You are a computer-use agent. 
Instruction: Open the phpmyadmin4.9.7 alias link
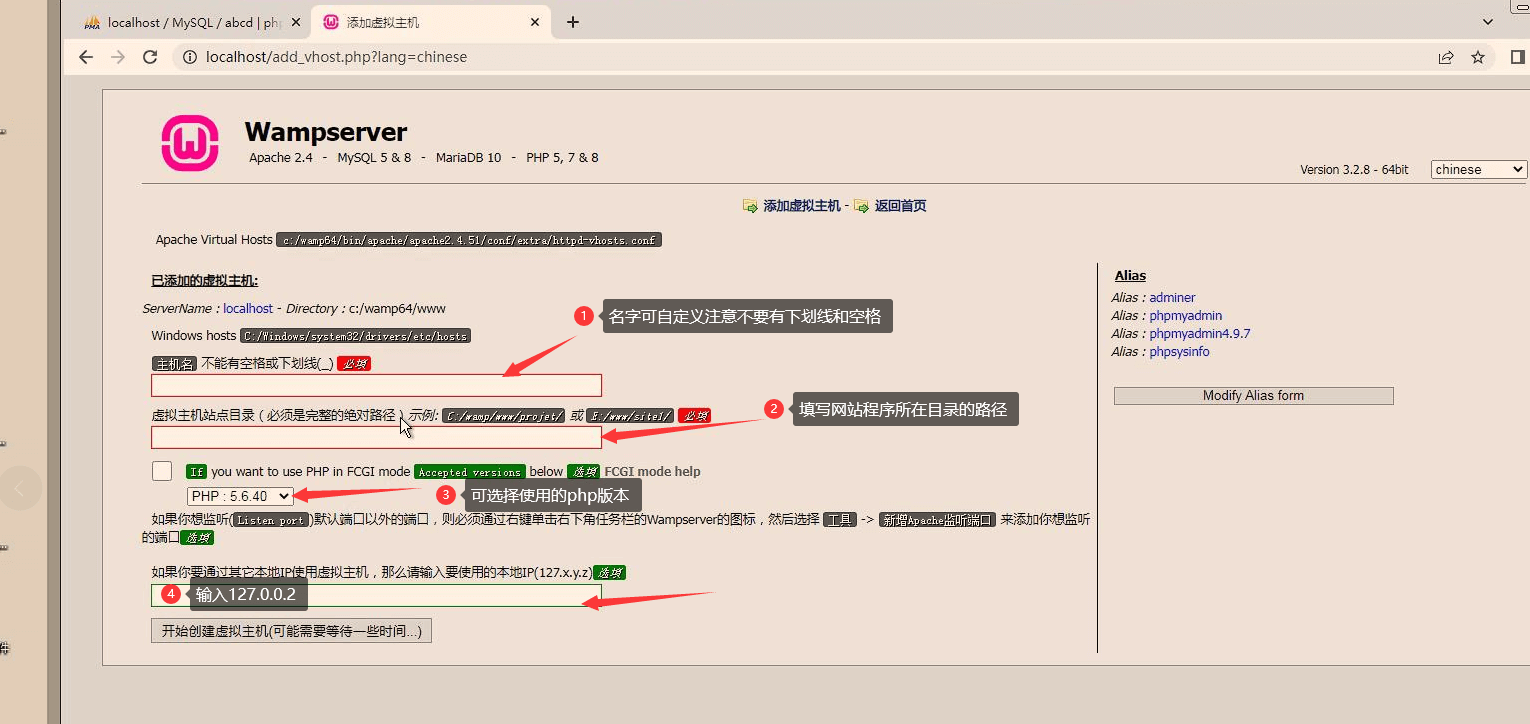(x=1200, y=334)
